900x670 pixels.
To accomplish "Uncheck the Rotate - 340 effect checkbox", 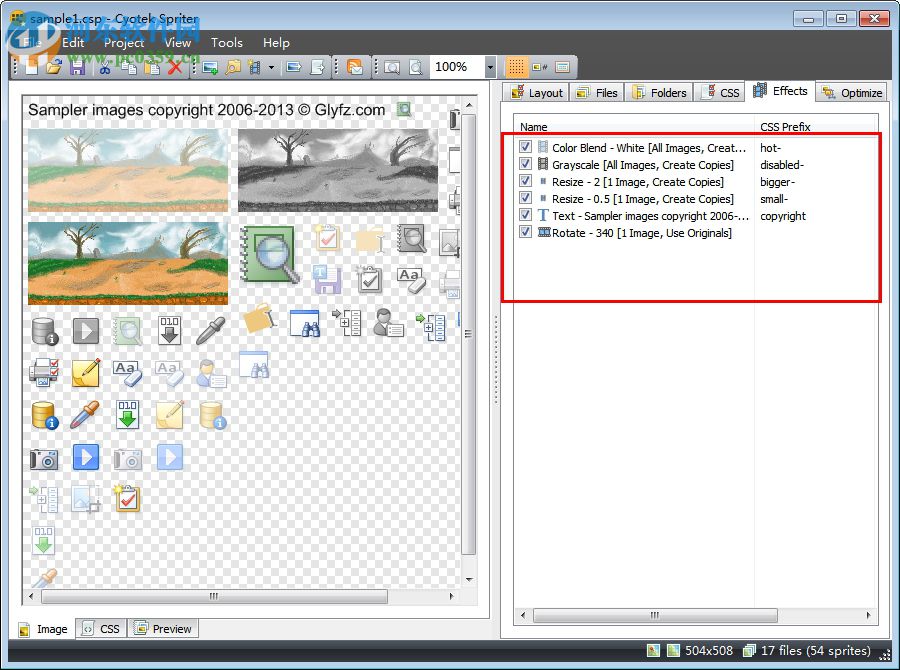I will [525, 232].
